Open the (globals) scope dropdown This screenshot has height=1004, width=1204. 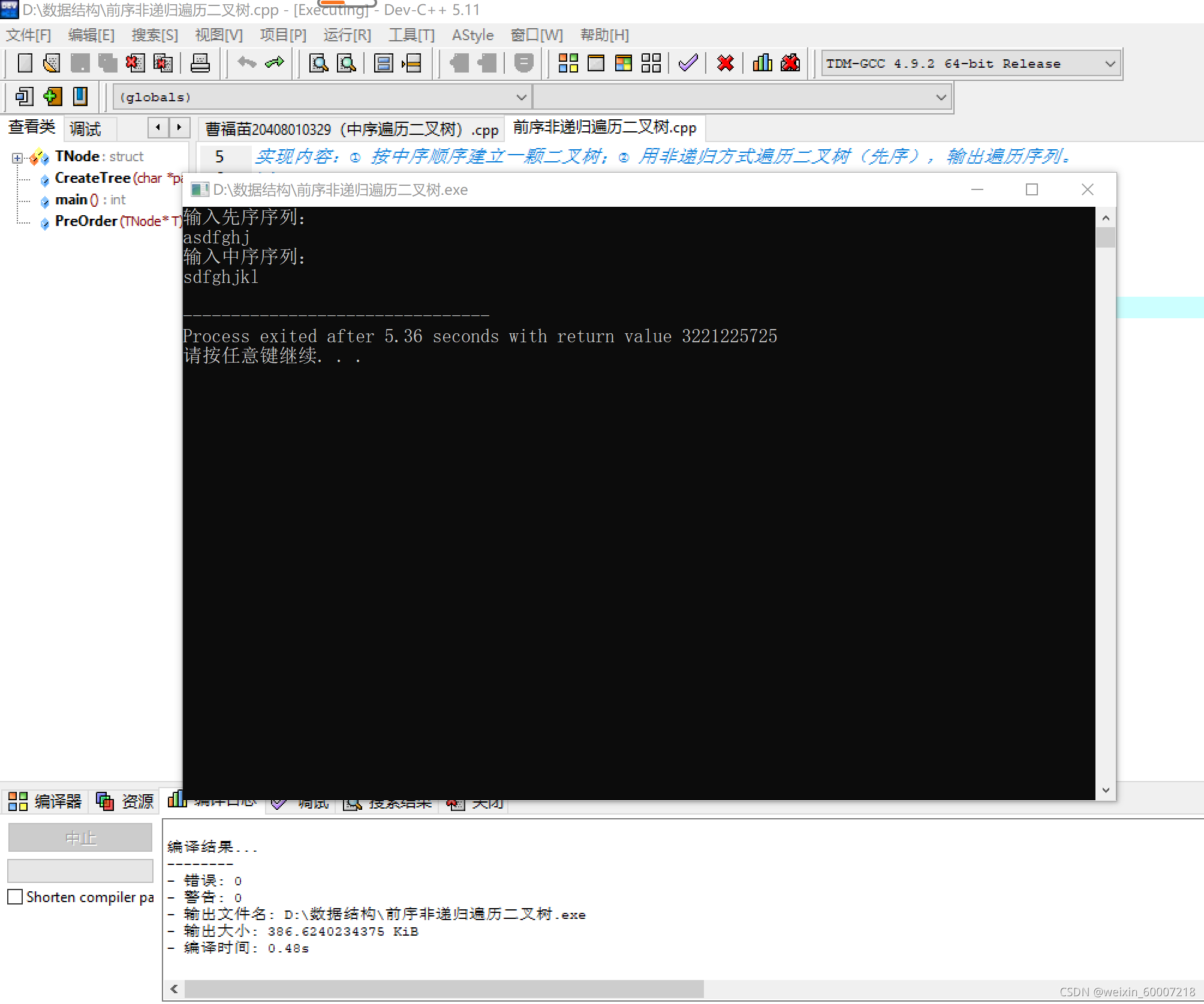(521, 97)
